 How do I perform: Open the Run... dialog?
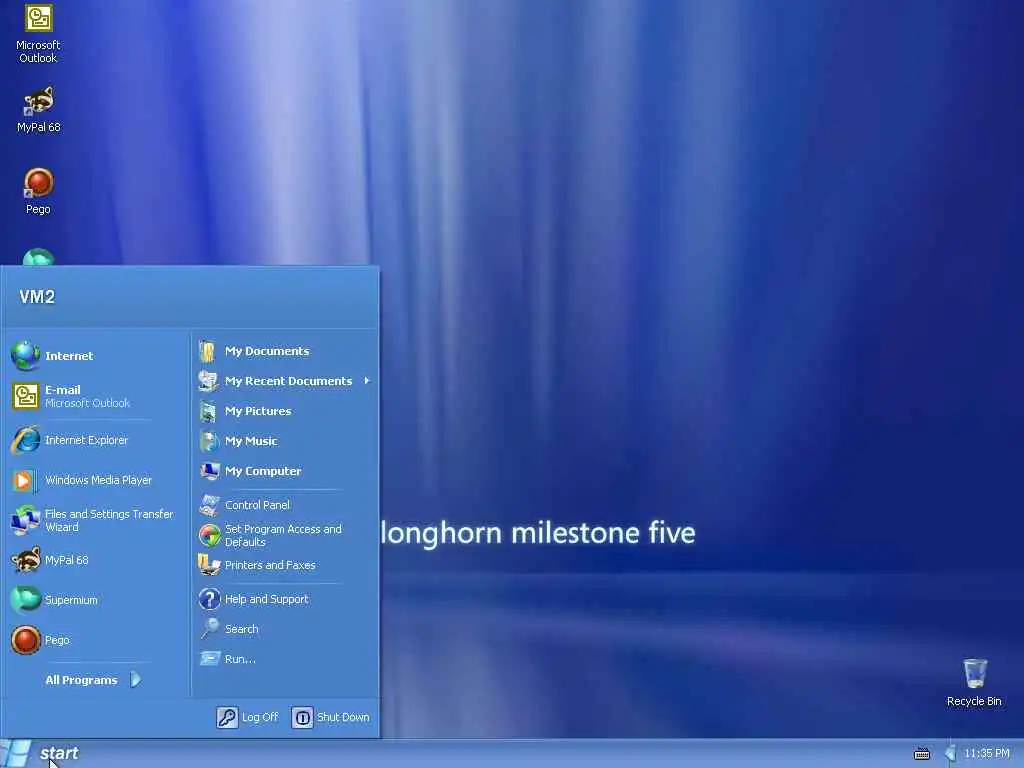point(285,659)
